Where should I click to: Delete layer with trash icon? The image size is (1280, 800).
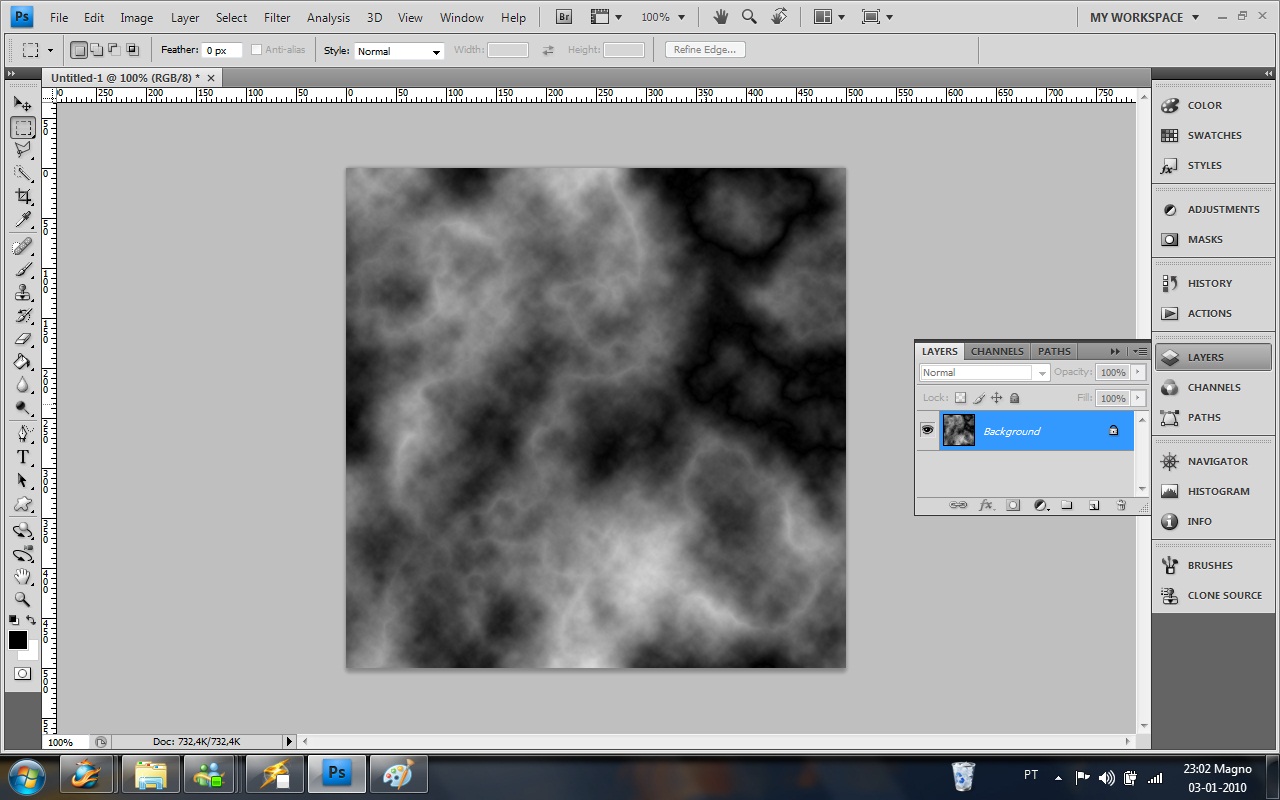[1121, 505]
